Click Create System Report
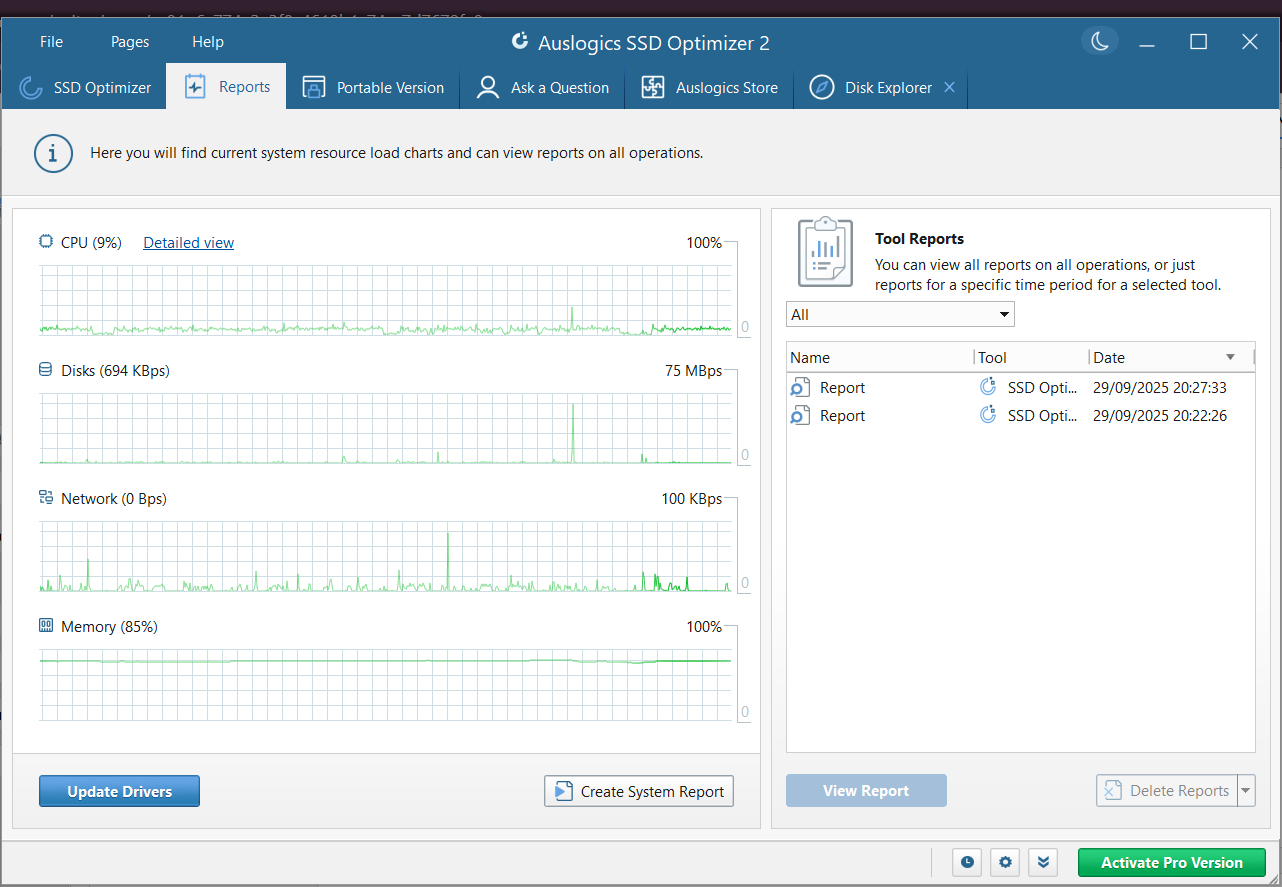Image resolution: width=1282 pixels, height=887 pixels. tap(638, 790)
